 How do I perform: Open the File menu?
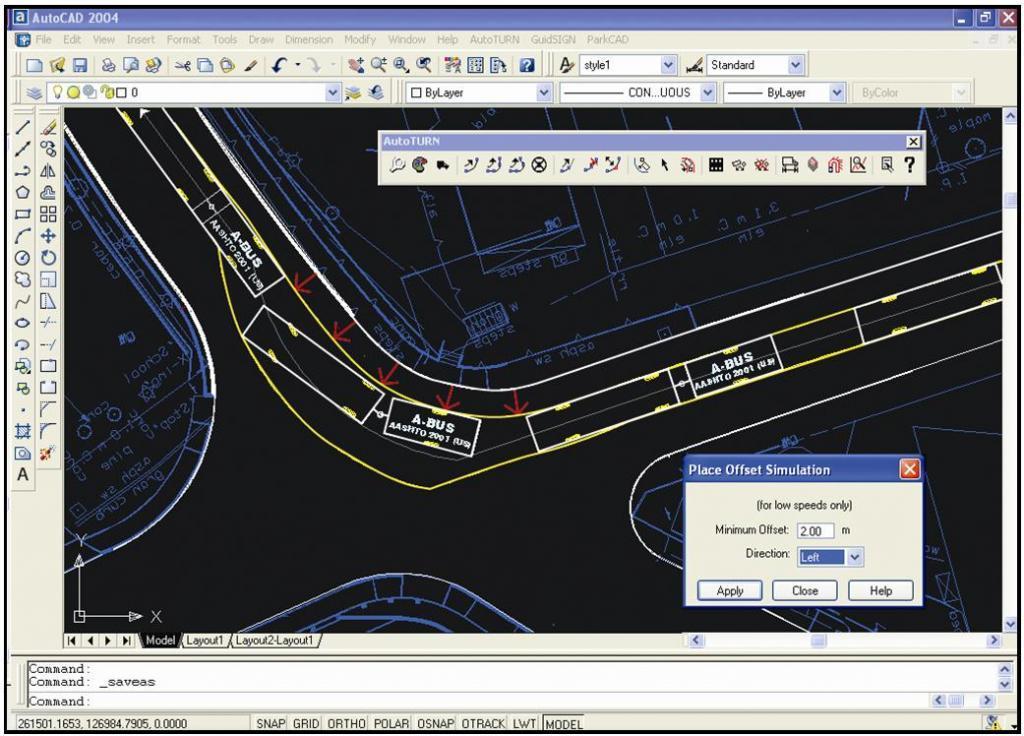click(x=44, y=39)
